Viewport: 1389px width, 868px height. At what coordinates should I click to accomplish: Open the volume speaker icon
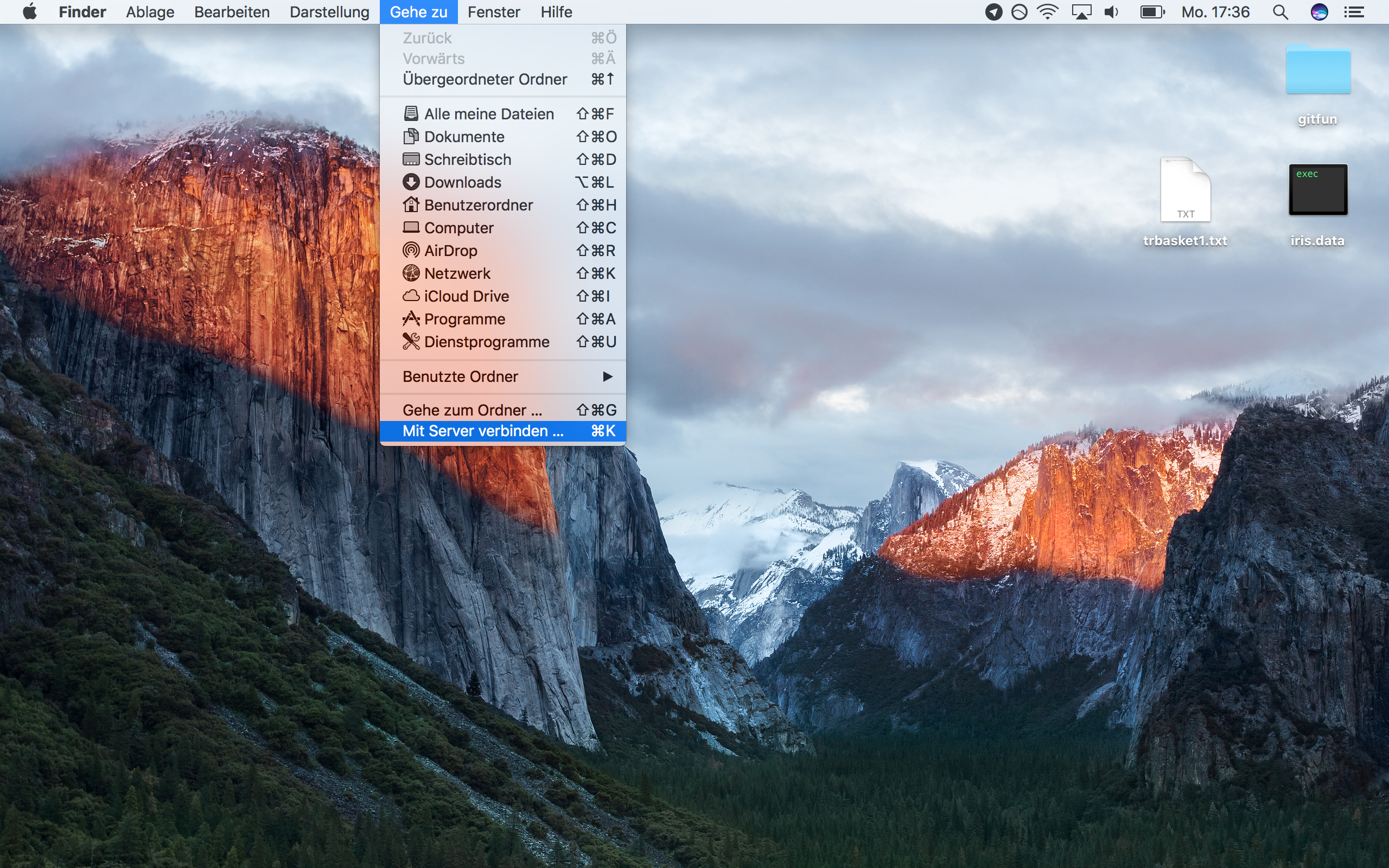coord(1111,11)
